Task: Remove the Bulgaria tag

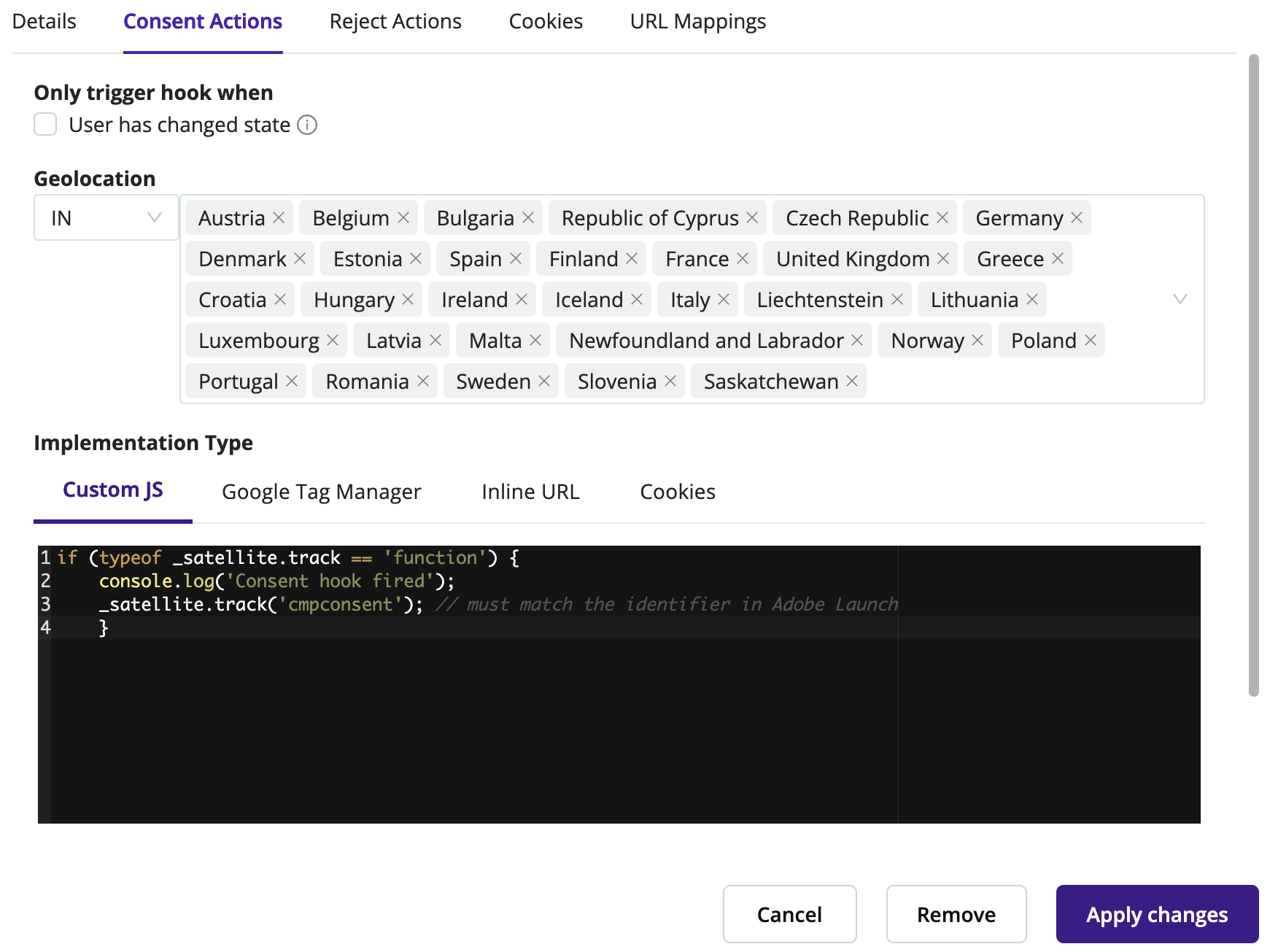Action: click(528, 217)
